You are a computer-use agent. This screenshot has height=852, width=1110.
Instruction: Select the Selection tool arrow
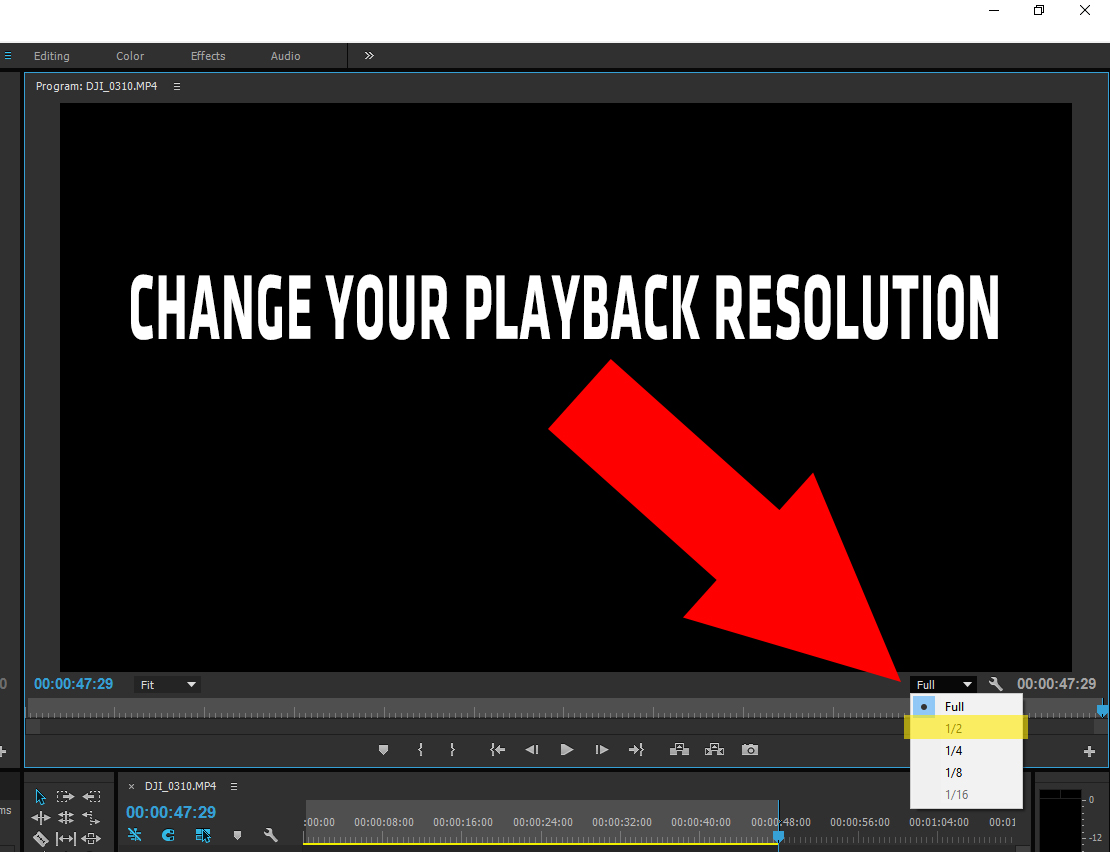pyautogui.click(x=40, y=797)
